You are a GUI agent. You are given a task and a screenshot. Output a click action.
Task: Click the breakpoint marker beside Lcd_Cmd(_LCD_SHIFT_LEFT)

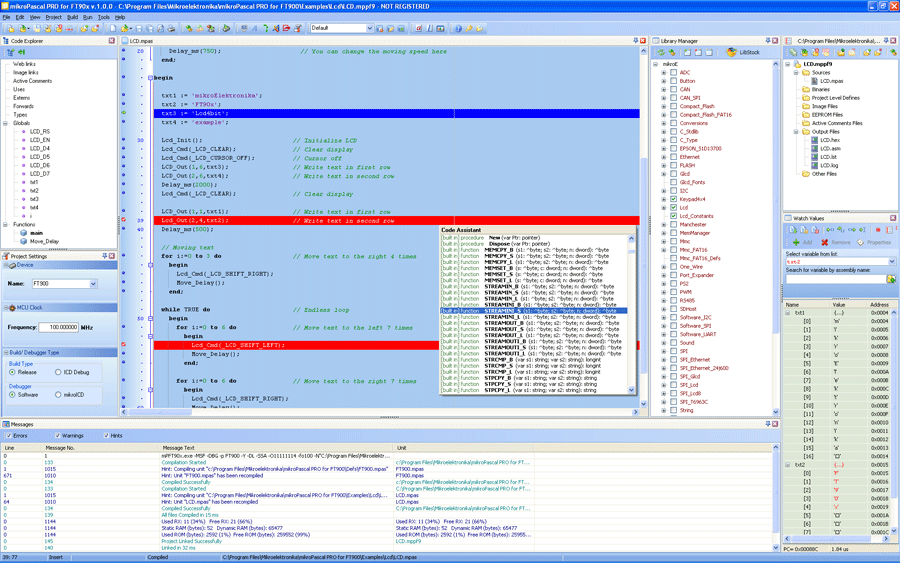tap(123, 345)
